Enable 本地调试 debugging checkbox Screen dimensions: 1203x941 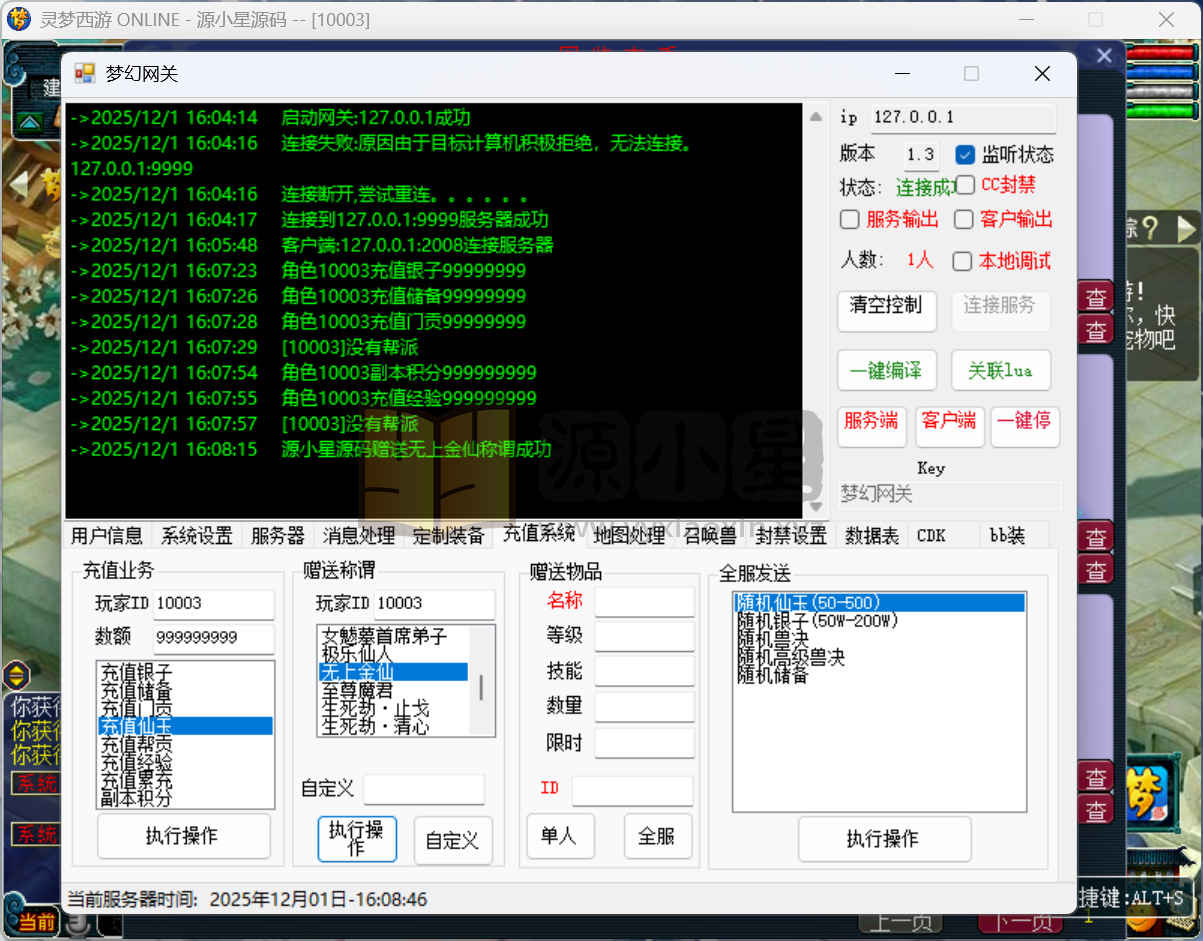[963, 261]
